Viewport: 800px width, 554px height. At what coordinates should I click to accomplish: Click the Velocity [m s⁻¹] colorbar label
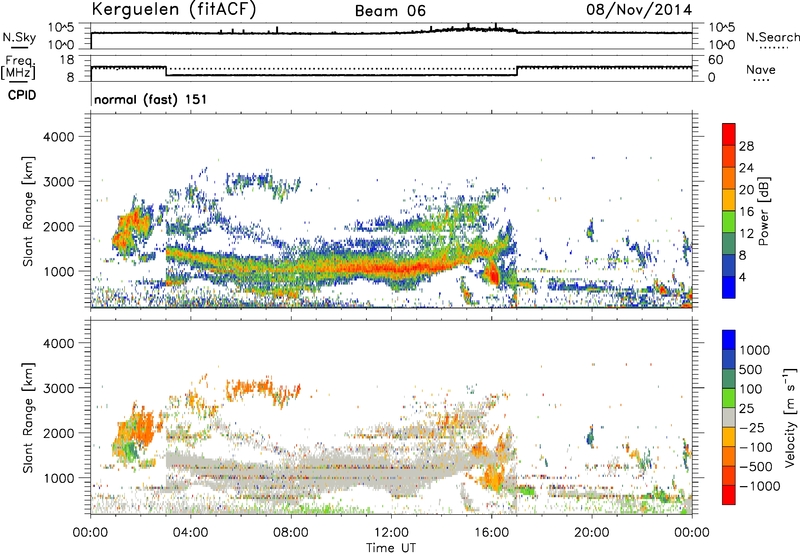[790, 417]
